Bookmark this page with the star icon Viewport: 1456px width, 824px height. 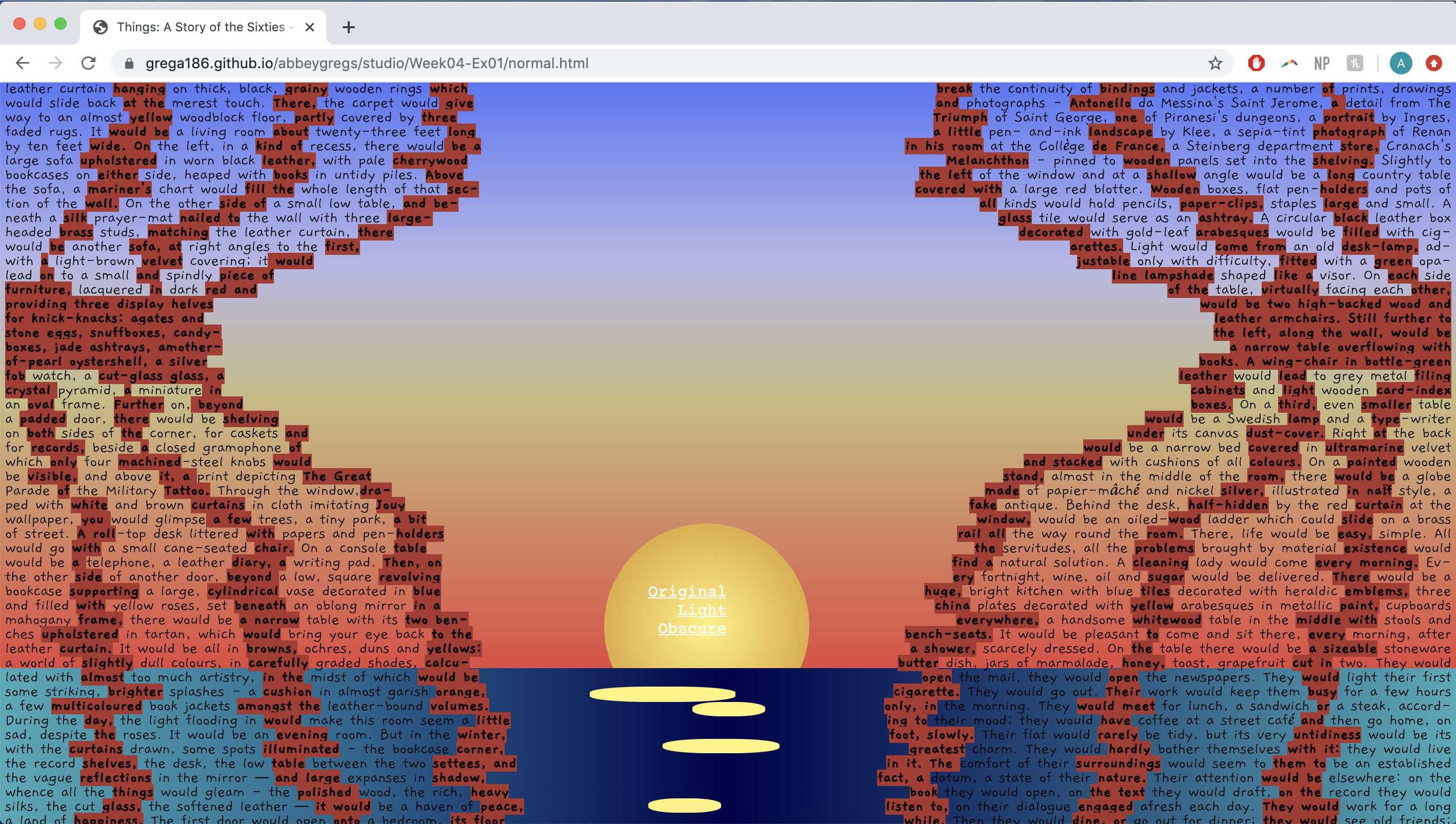1215,63
